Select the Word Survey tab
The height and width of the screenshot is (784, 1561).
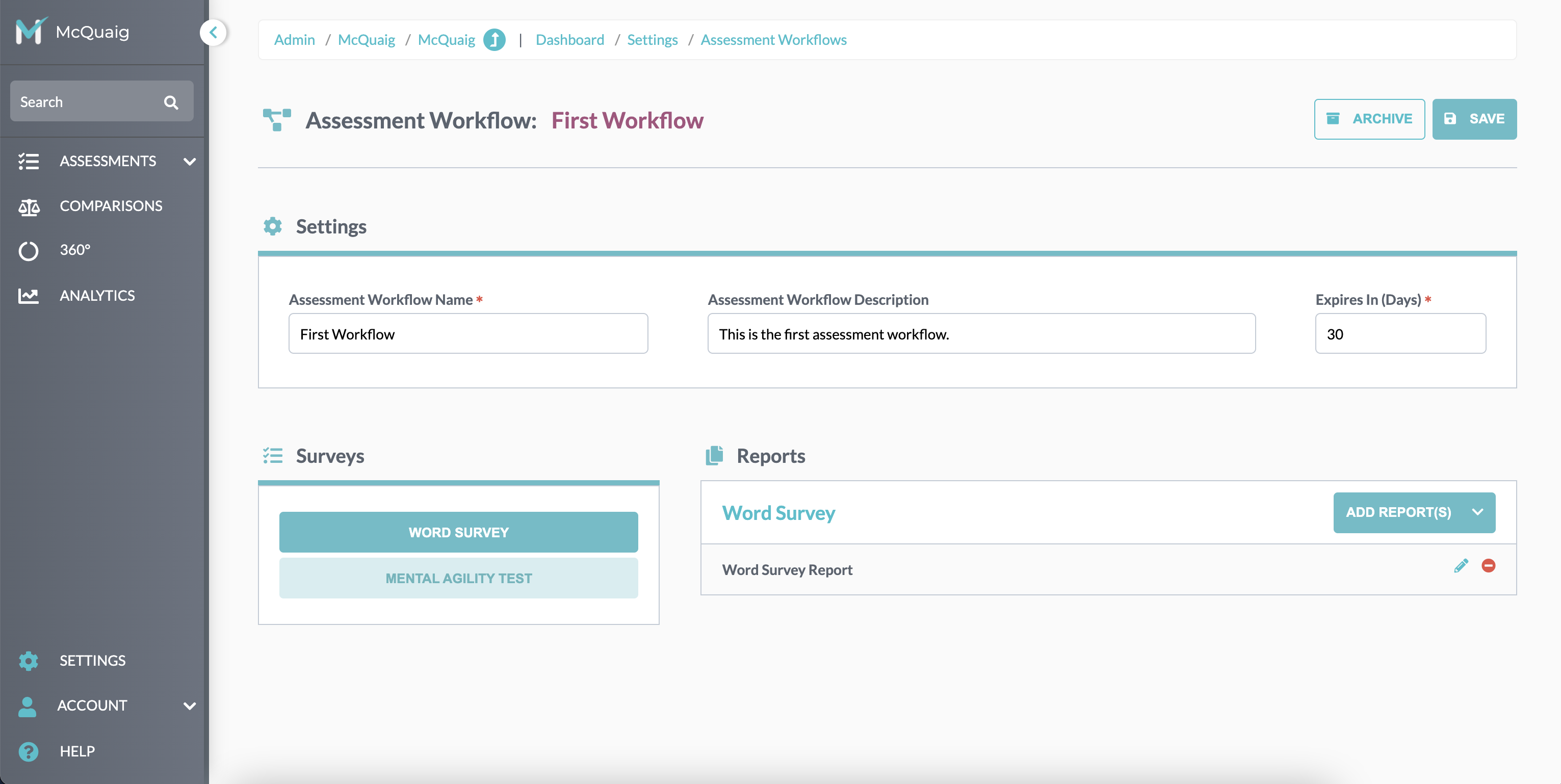coord(458,532)
